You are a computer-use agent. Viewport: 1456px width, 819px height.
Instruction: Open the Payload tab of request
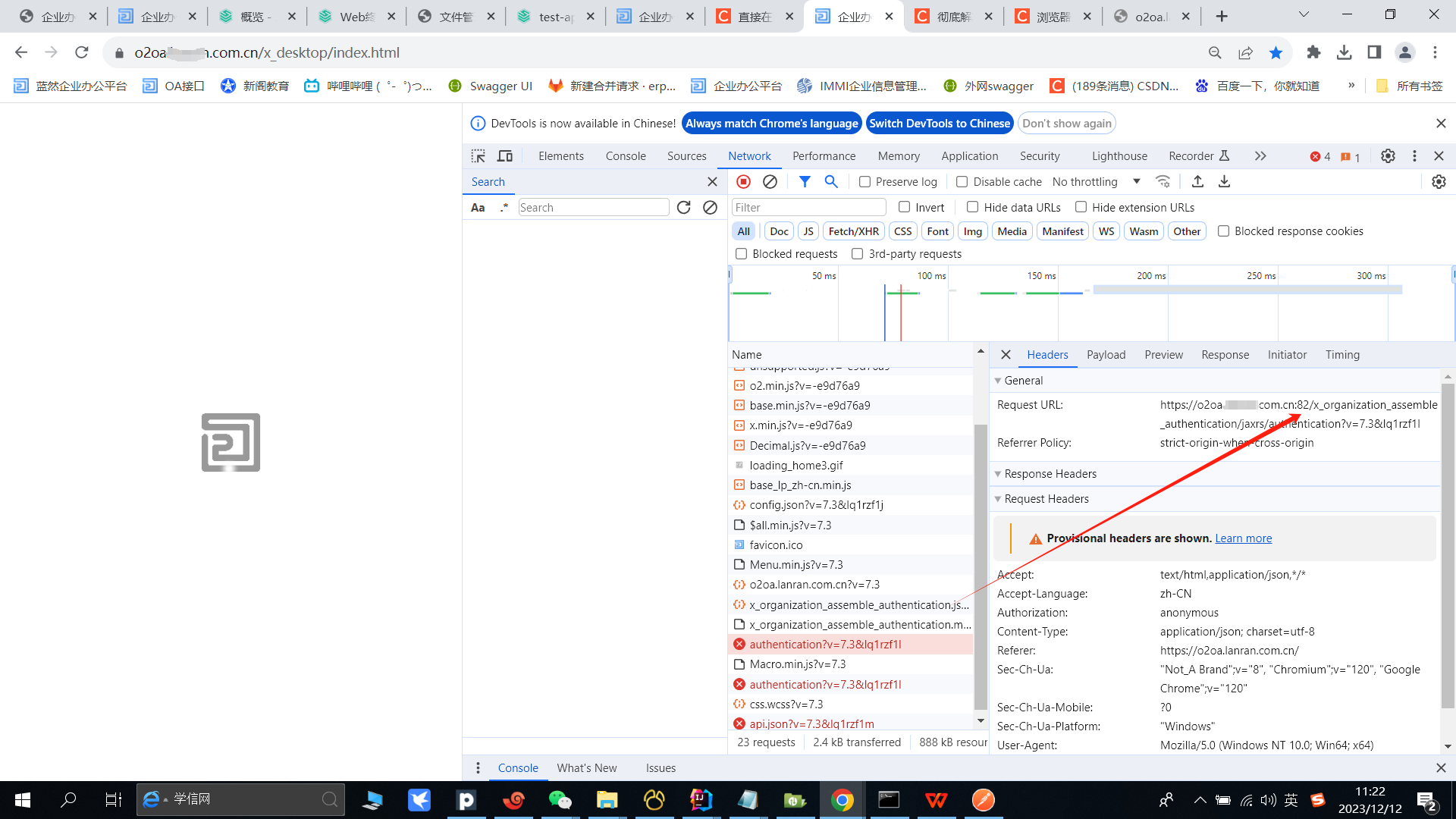tap(1106, 355)
